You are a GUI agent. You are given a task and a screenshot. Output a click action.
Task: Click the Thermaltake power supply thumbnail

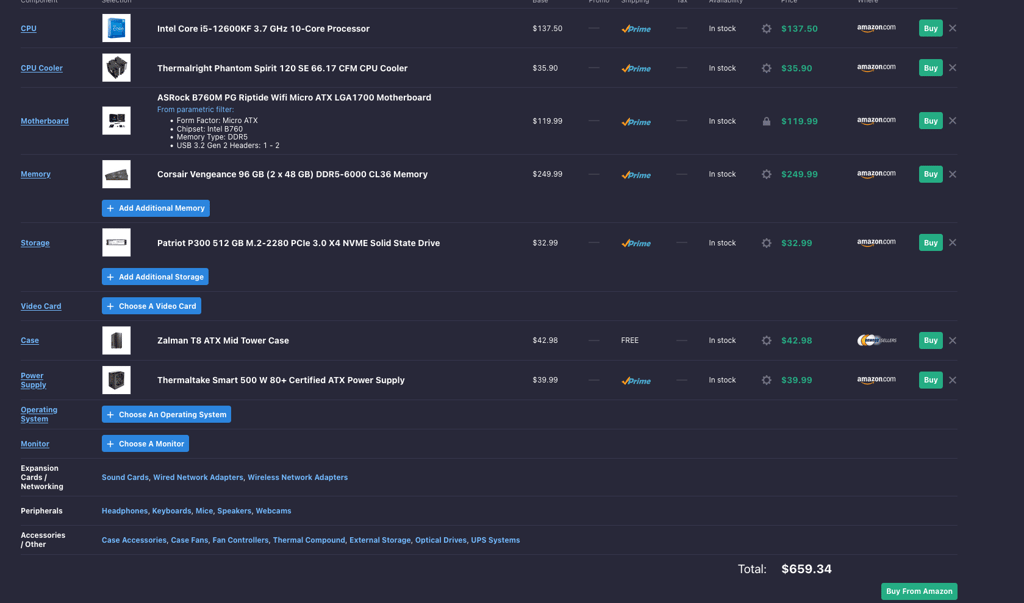coord(116,380)
